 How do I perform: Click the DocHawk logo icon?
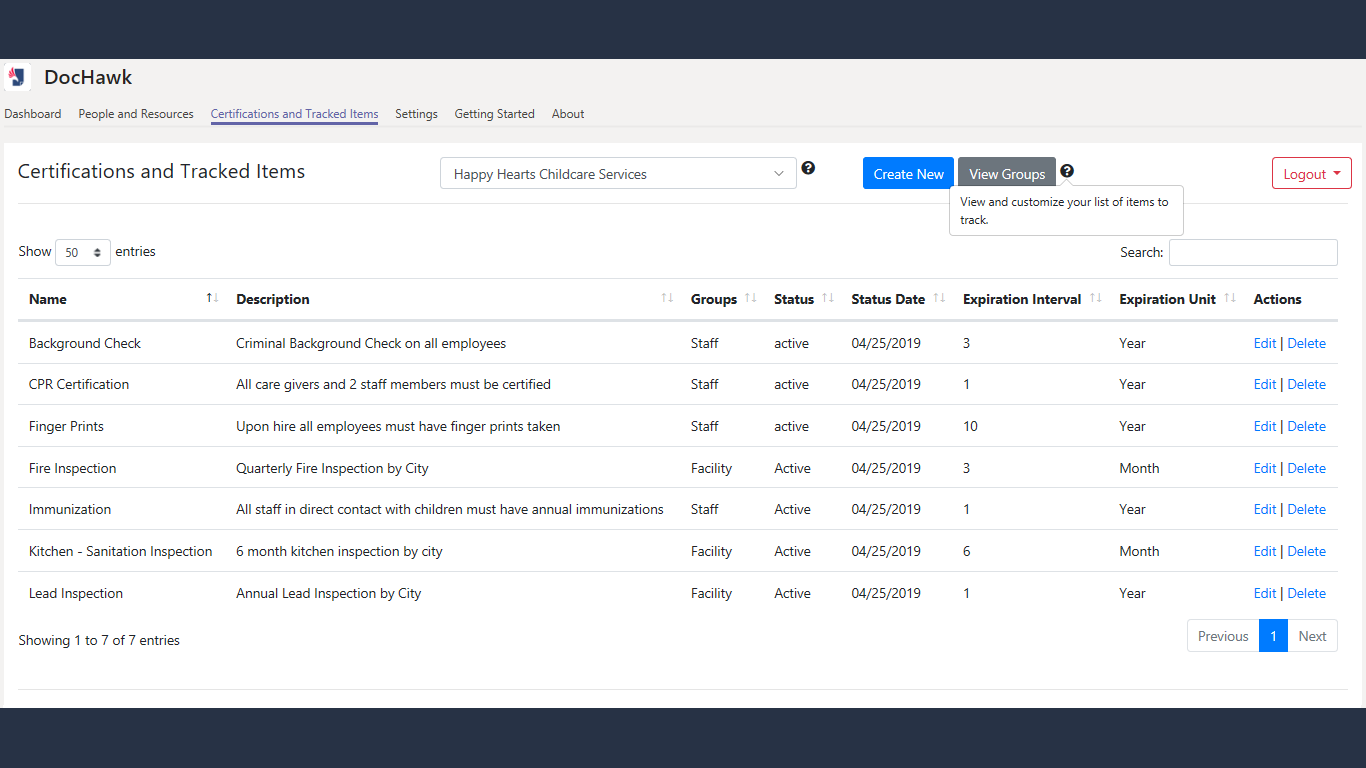(17, 77)
